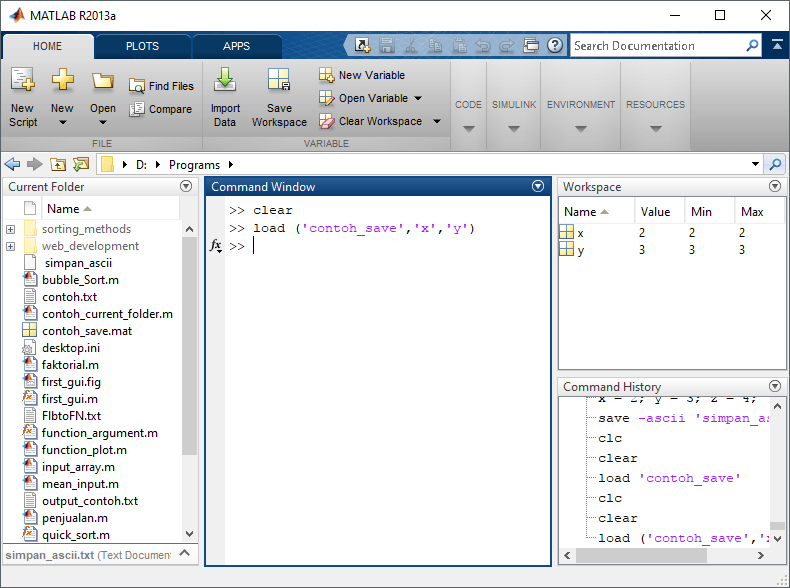Viewport: 790px width, 588px height.
Task: Minimize the toolstrip with the collapse arrow
Action: 777,45
